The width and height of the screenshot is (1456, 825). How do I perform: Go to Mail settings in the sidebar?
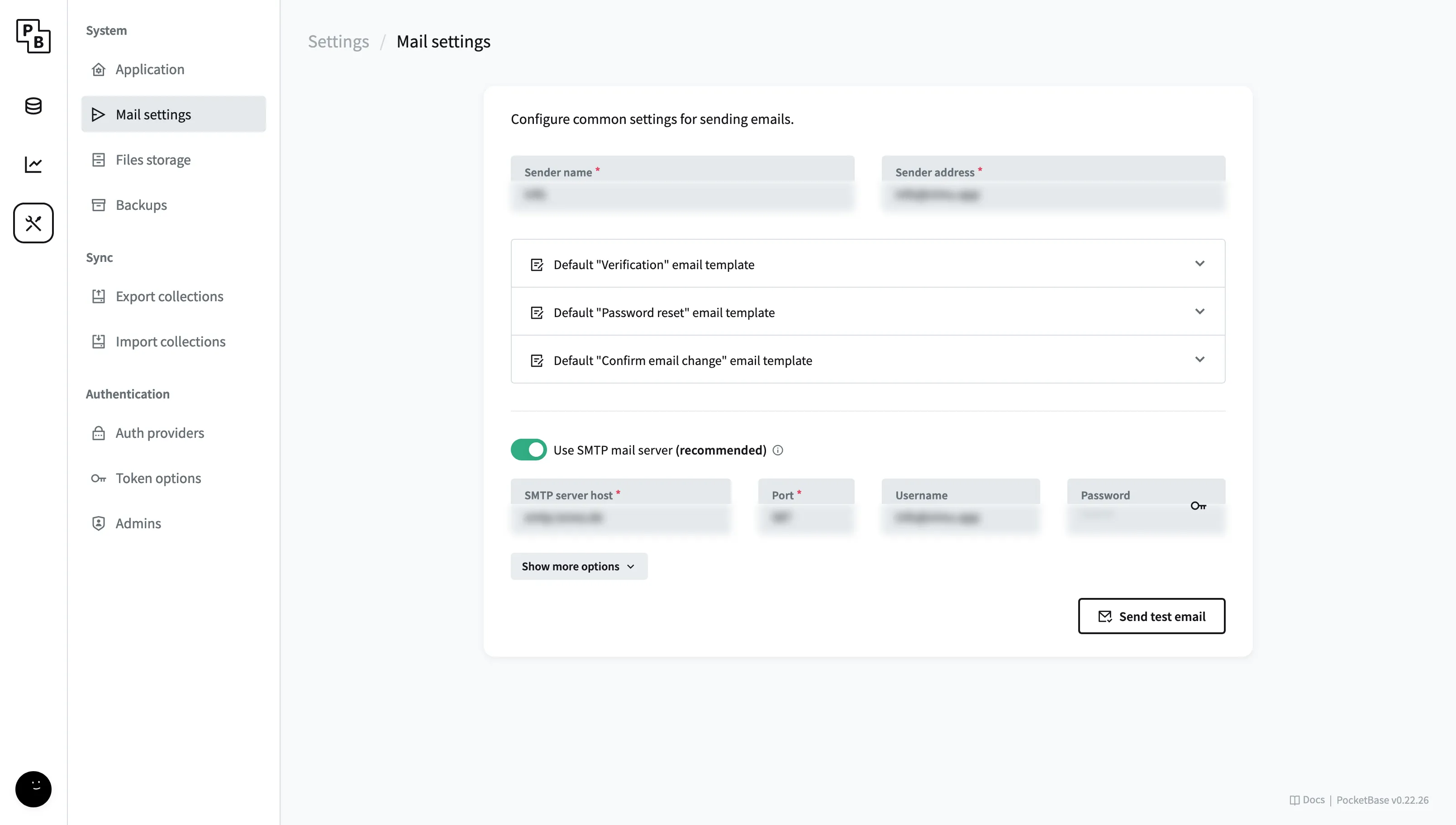[x=153, y=114]
